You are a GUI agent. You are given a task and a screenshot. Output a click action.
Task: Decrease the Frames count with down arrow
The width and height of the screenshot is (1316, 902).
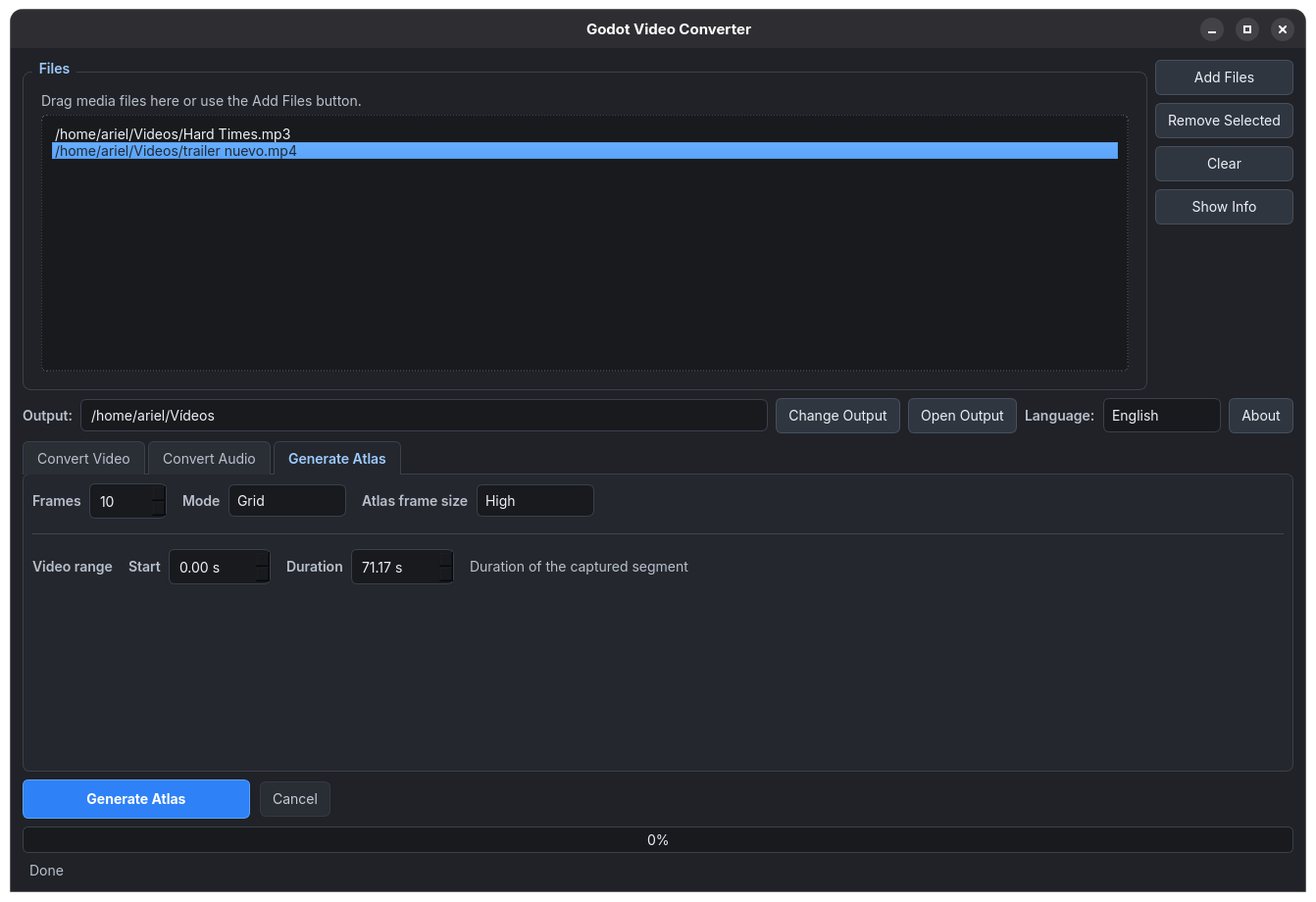(x=158, y=509)
